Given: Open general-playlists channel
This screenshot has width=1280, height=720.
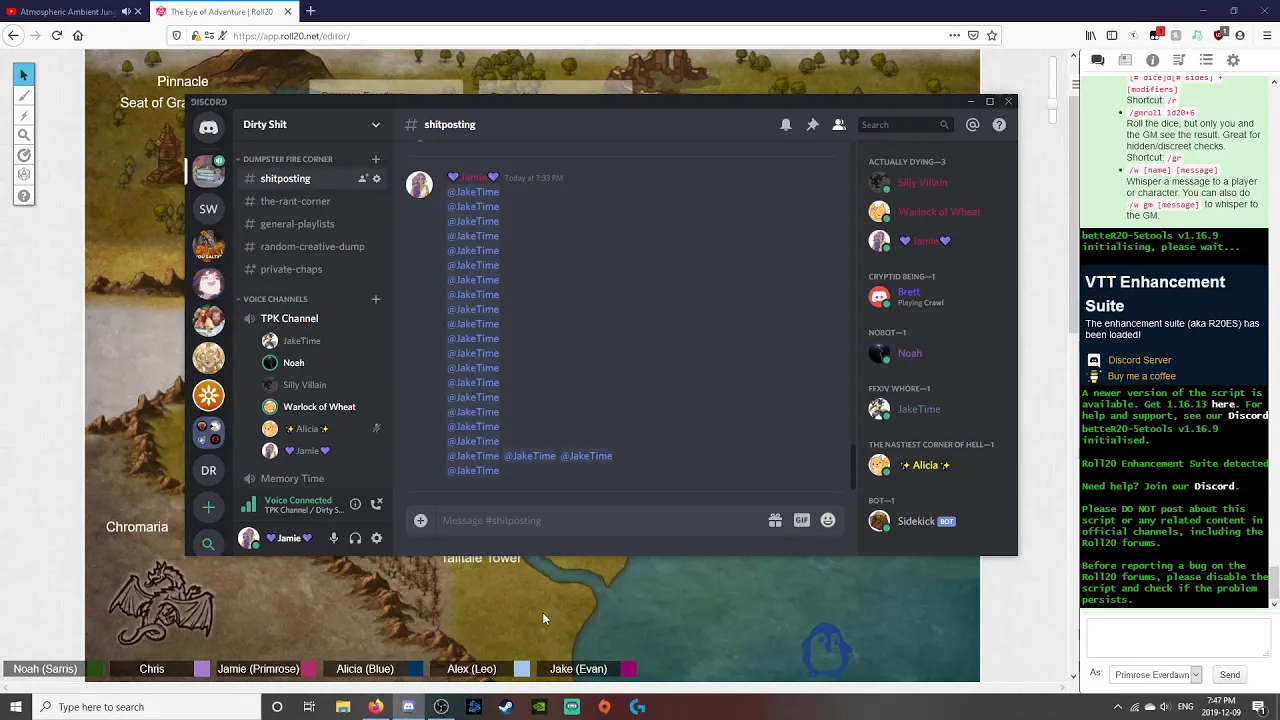Looking at the screenshot, I should click(297, 224).
